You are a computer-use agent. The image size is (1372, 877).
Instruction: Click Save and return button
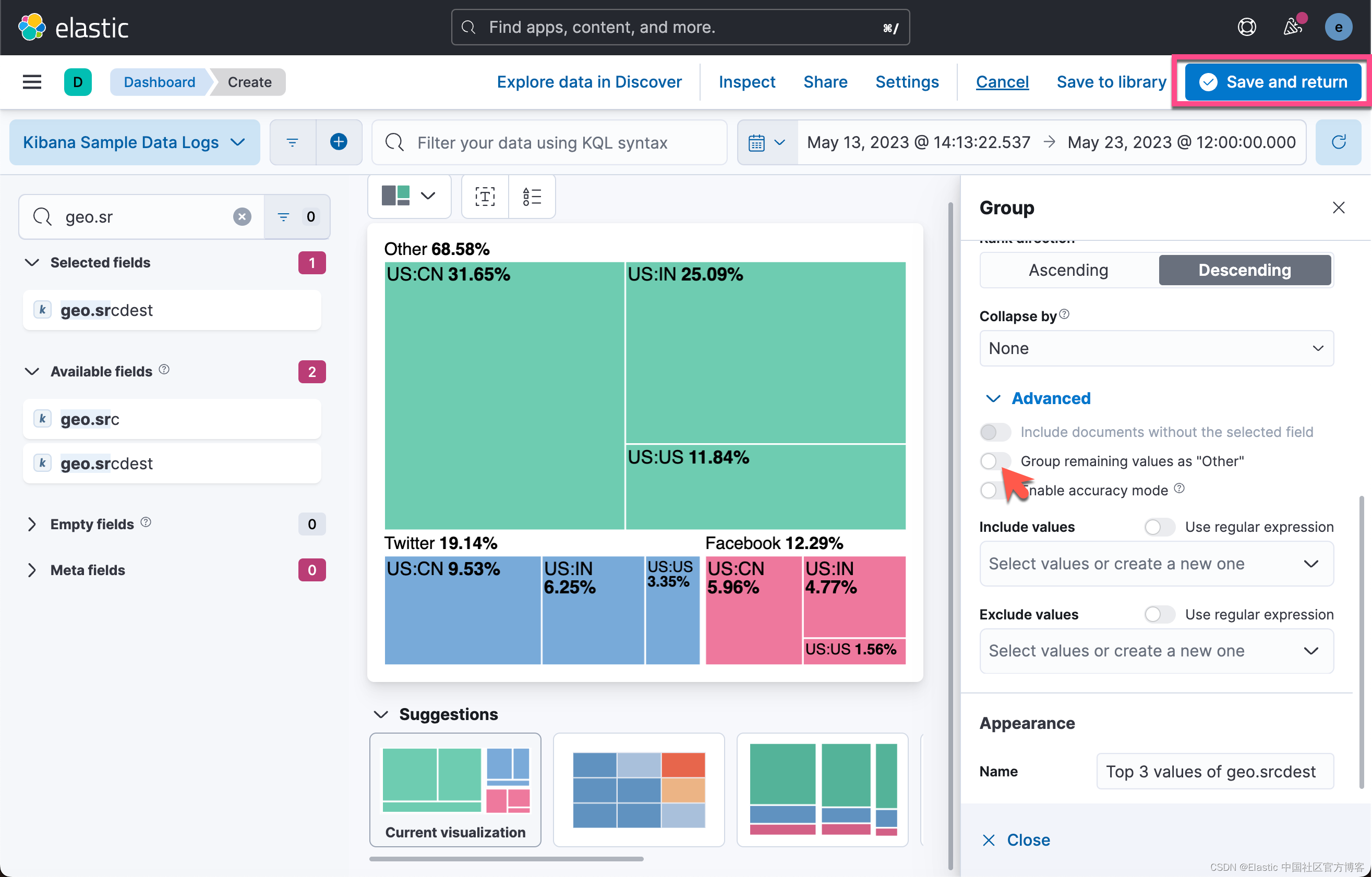(1273, 82)
